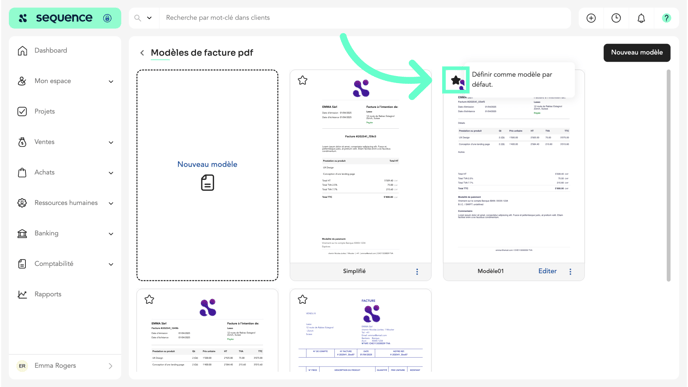Open notifications bell icon
688x387 pixels.
(641, 18)
